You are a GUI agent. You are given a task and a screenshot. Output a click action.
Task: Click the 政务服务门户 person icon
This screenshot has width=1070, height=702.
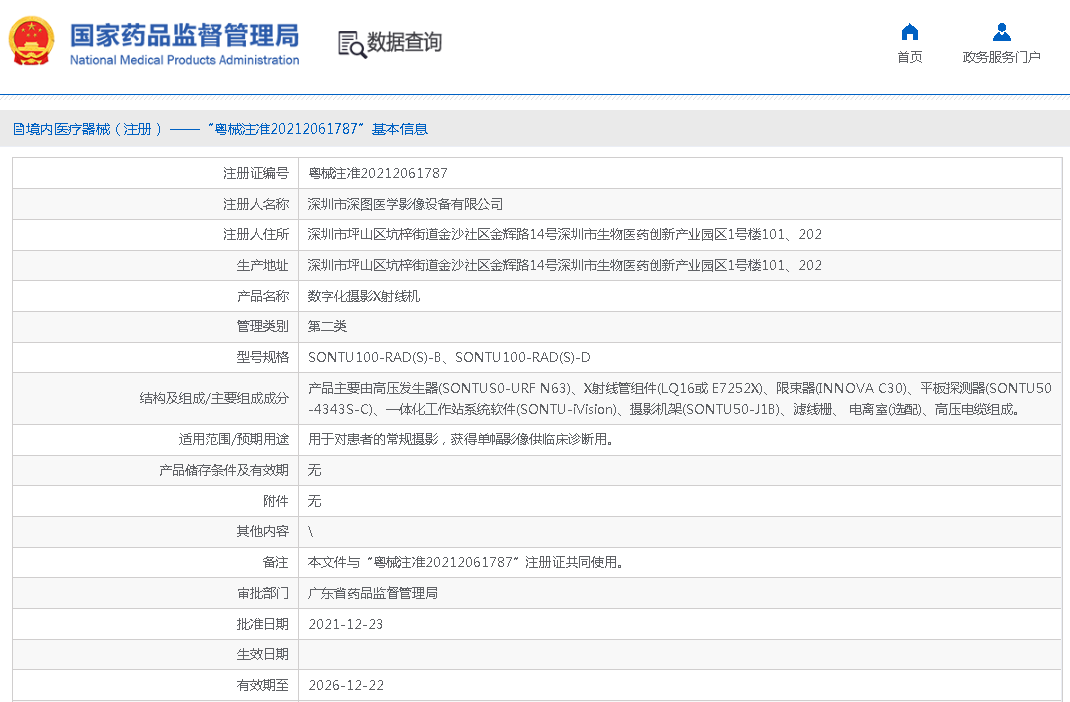[1001, 32]
